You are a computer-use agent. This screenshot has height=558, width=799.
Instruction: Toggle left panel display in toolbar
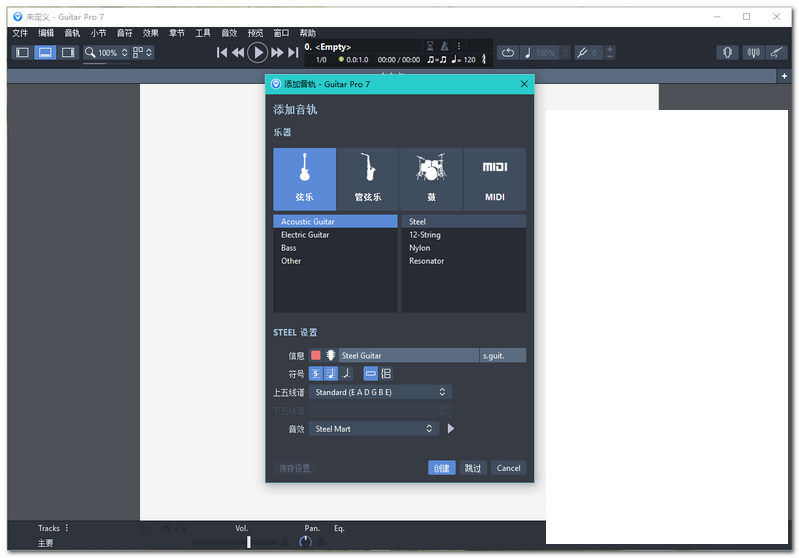(22, 52)
